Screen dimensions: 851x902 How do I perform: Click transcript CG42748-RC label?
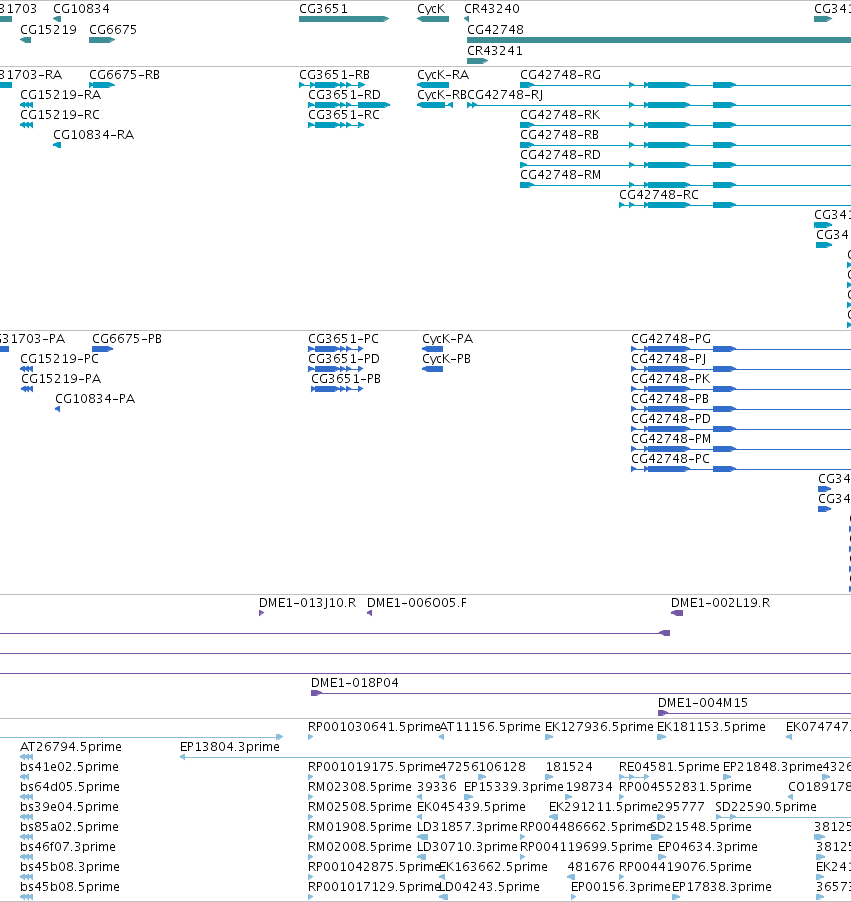tap(659, 194)
